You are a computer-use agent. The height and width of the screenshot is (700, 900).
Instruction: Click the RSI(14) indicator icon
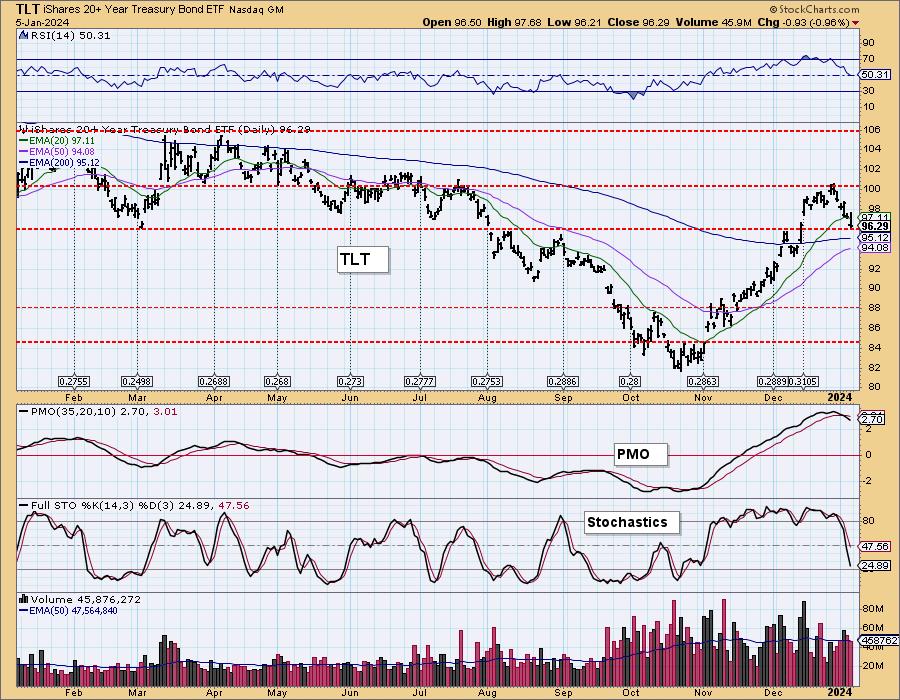24,35
